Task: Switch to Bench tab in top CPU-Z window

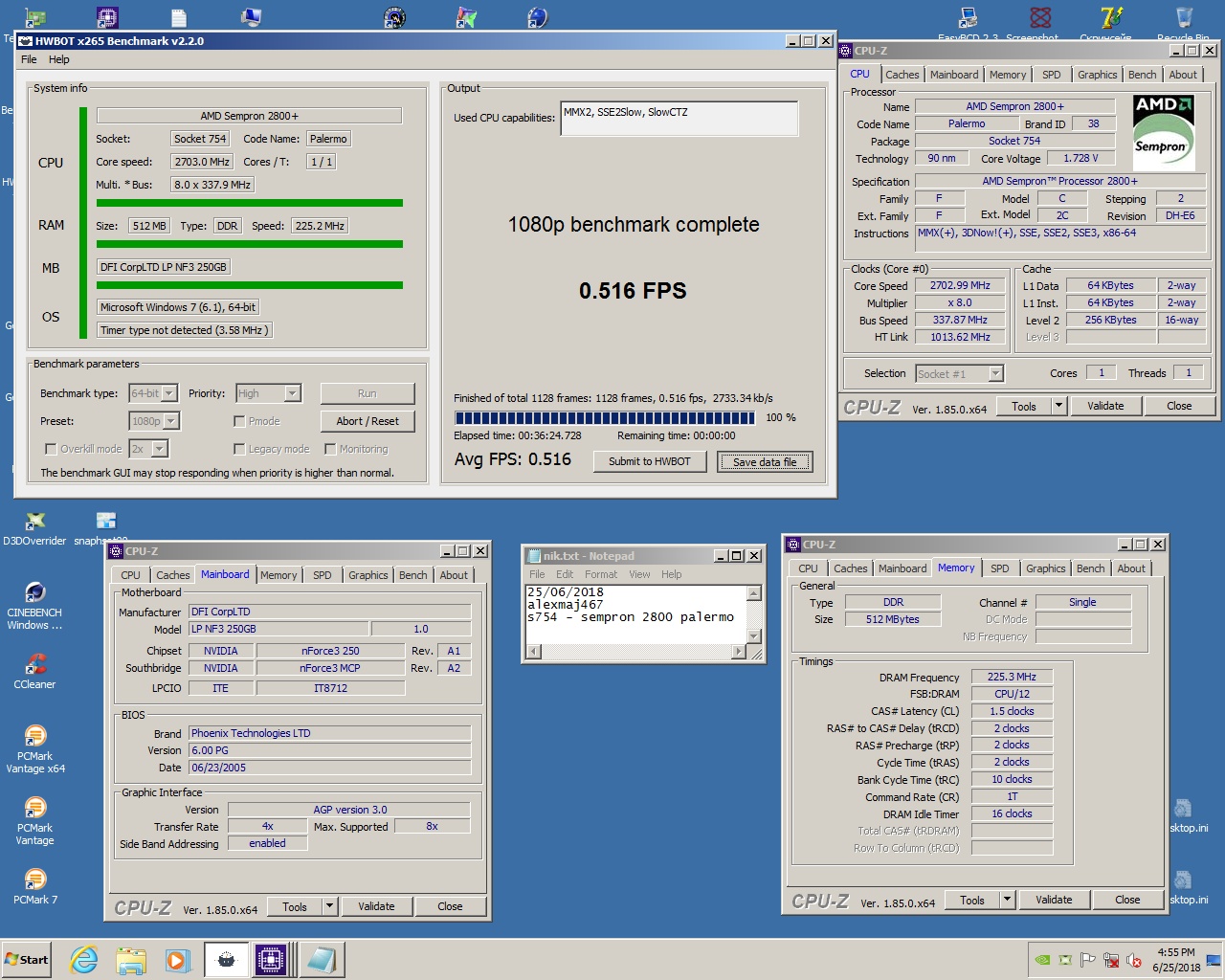Action: 1142,75
